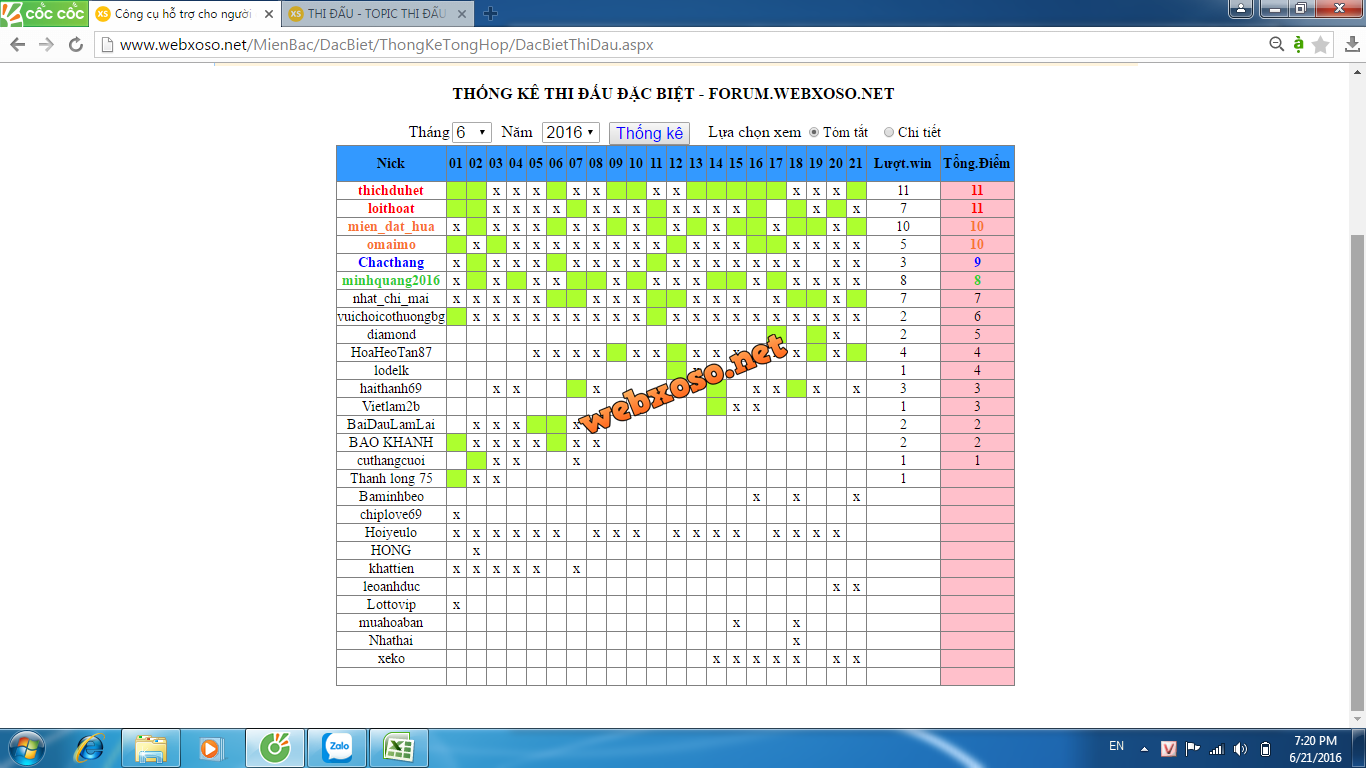The height and width of the screenshot is (768, 1366).
Task: Open the browser downloads icon
Action: (1350, 45)
